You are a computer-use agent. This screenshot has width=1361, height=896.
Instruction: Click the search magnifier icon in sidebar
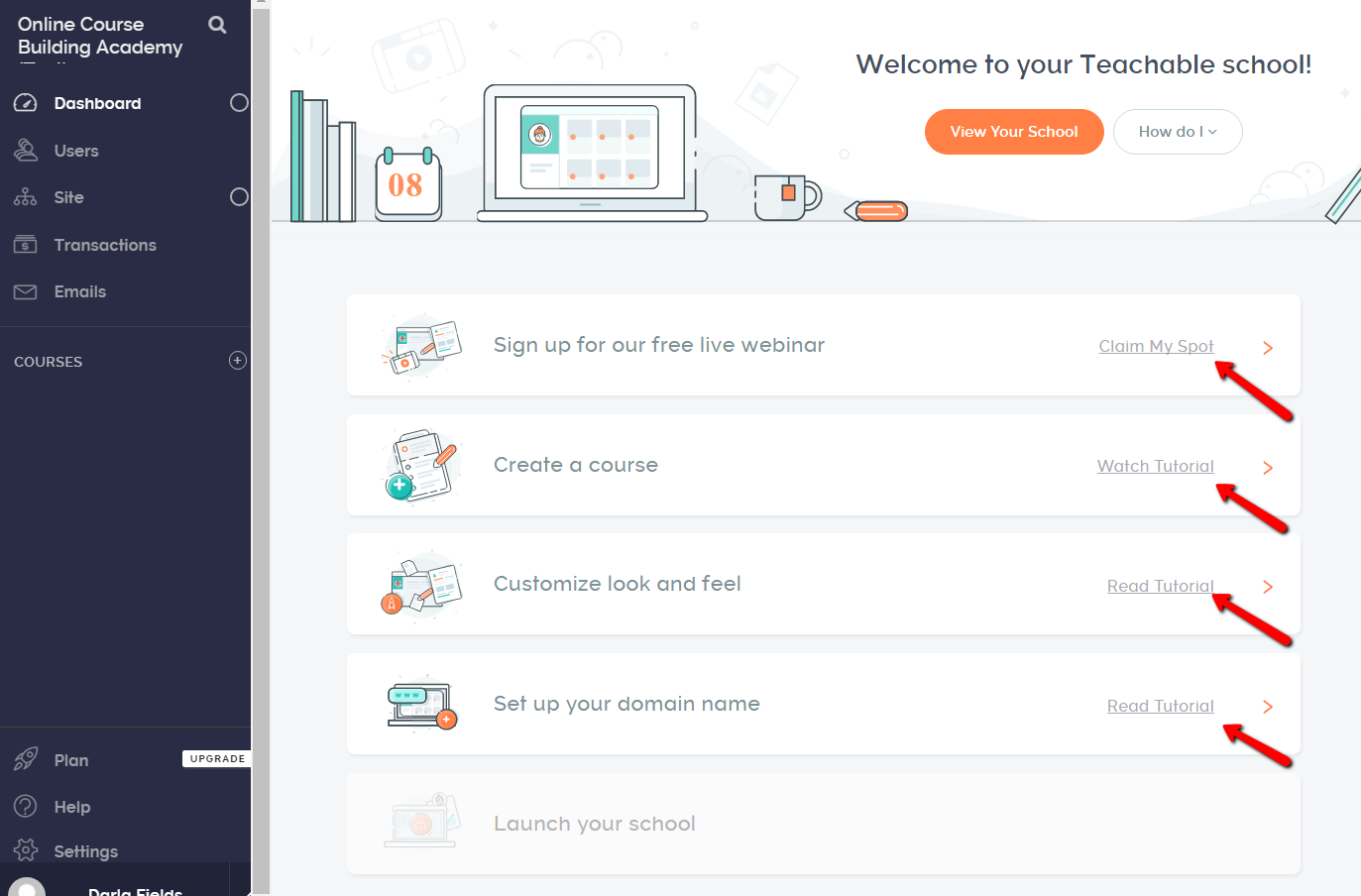click(217, 25)
